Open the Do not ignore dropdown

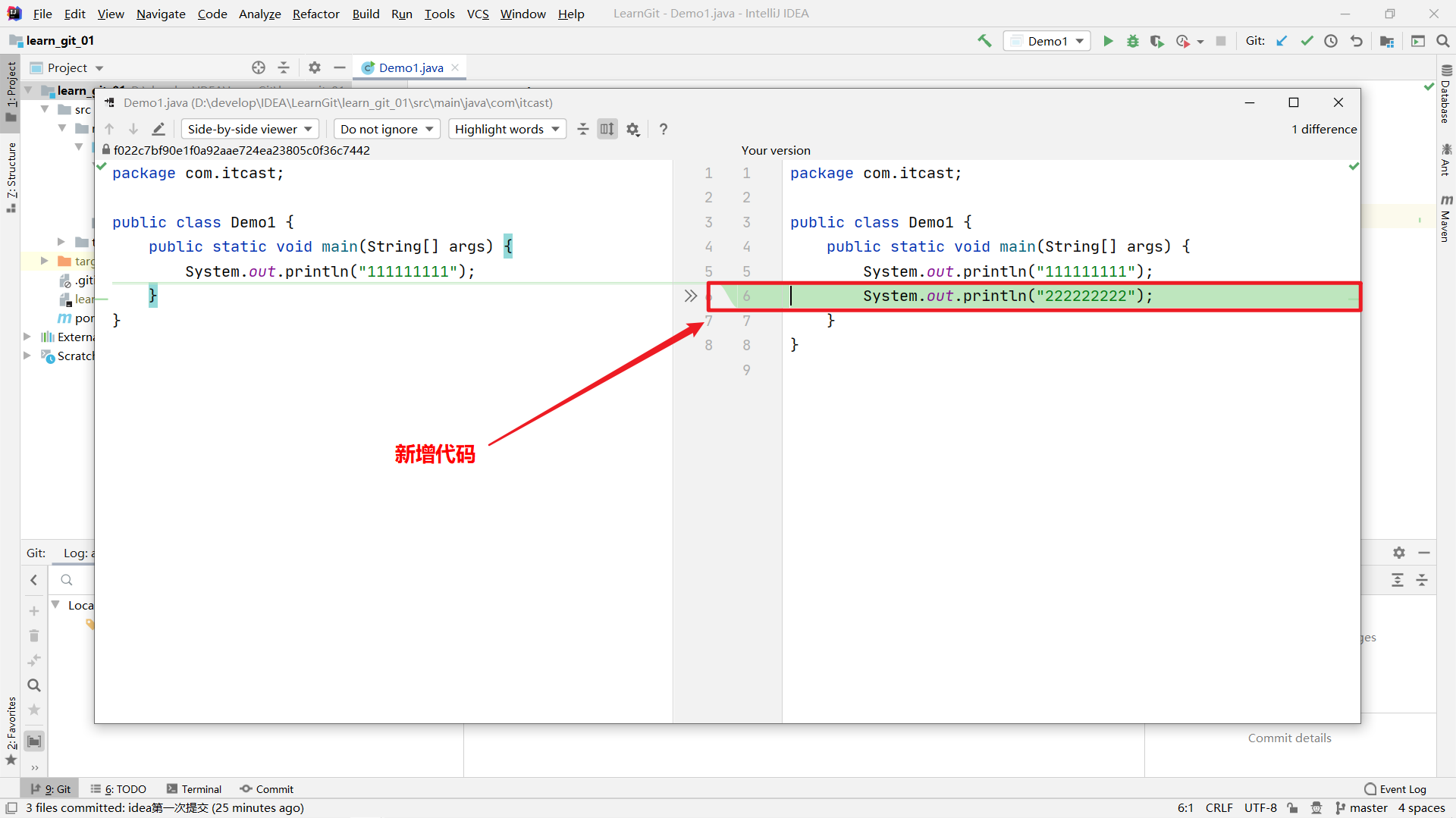[387, 129]
